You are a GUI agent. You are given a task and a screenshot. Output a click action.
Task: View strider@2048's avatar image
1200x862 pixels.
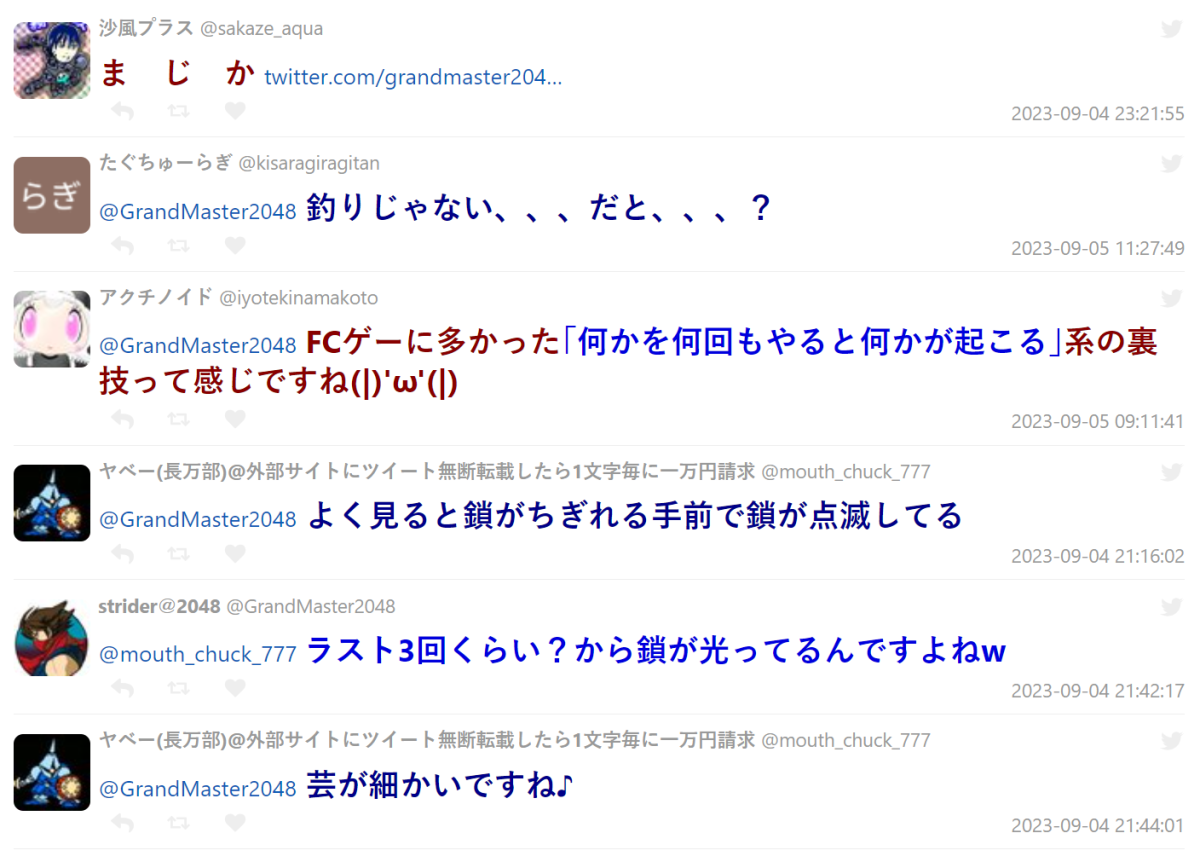click(52, 638)
